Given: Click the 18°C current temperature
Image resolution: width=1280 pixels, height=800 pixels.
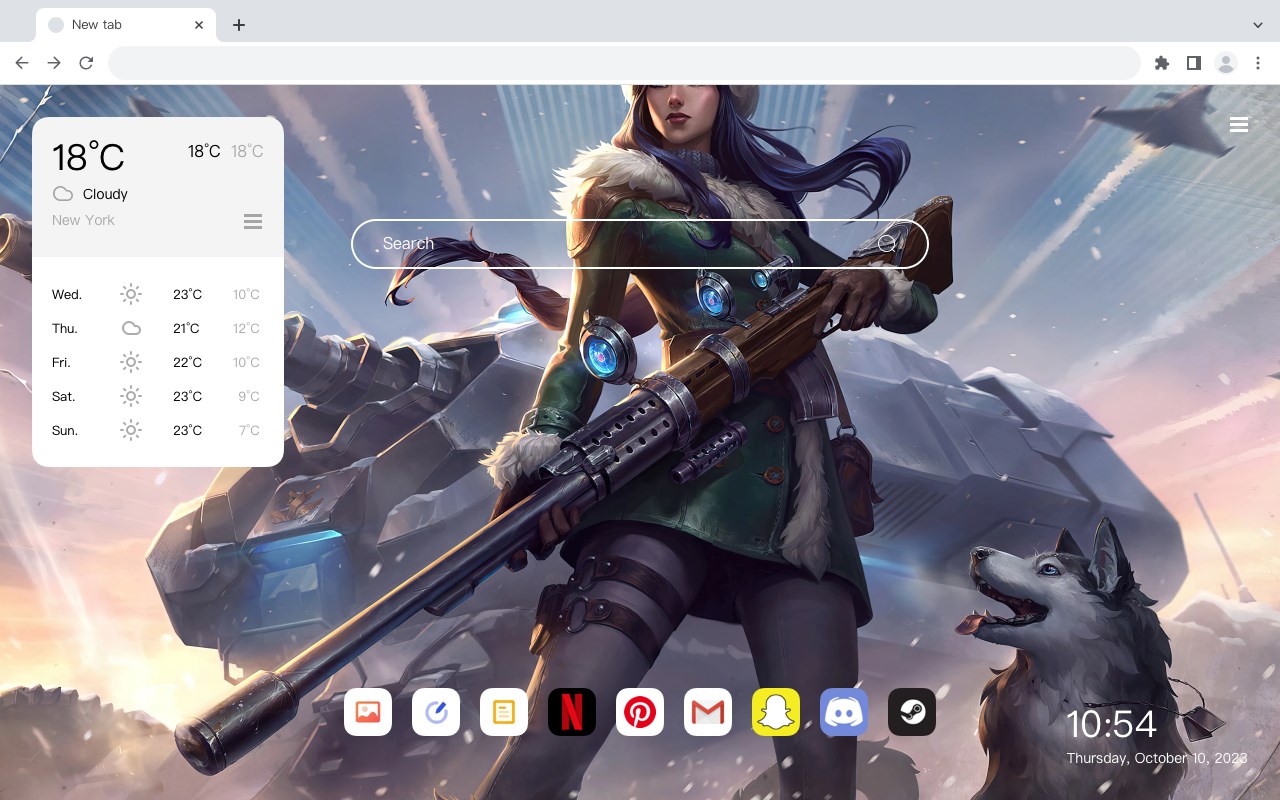Looking at the screenshot, I should 88,157.
